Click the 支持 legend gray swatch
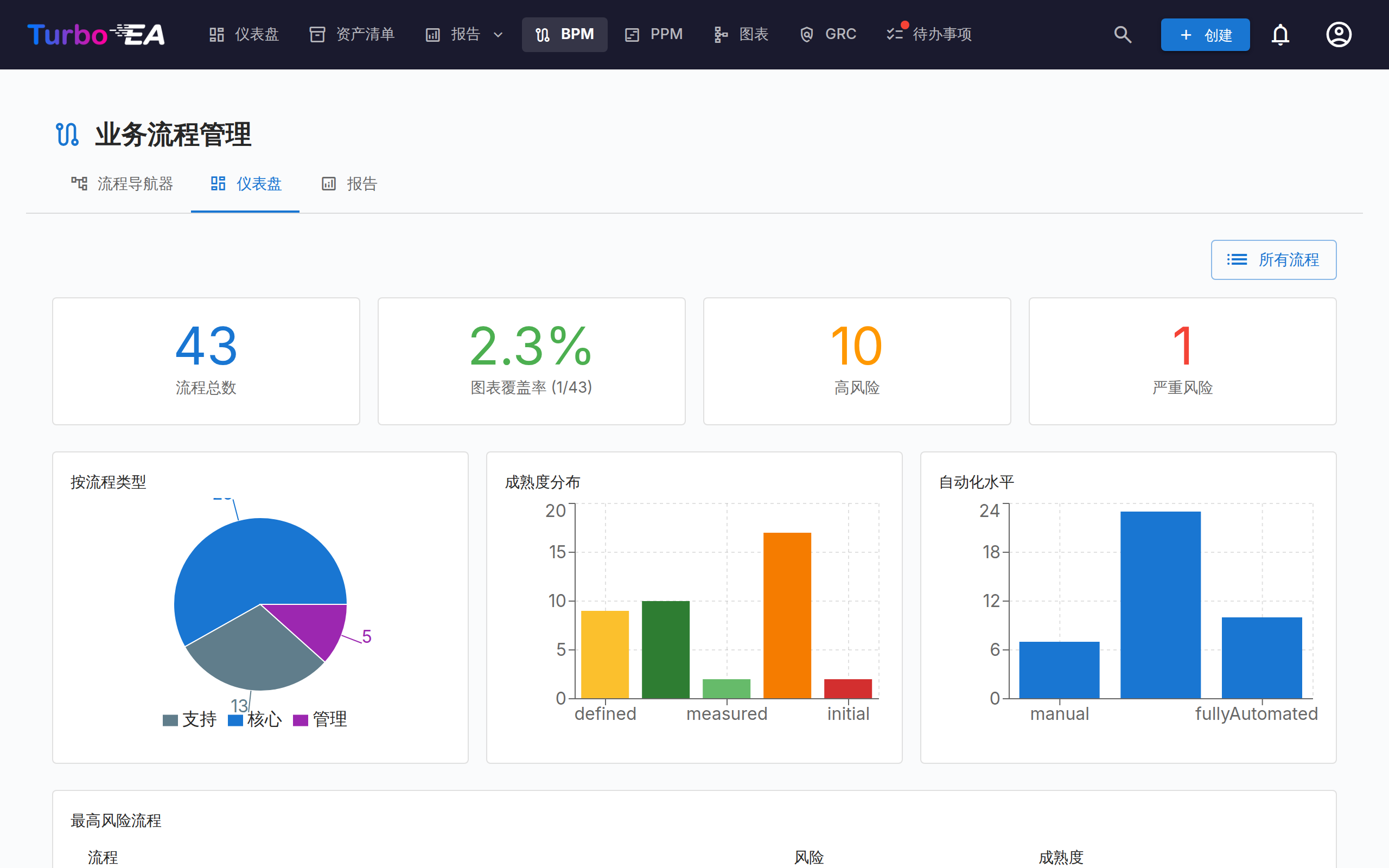The width and height of the screenshot is (1389, 868). pos(170,720)
